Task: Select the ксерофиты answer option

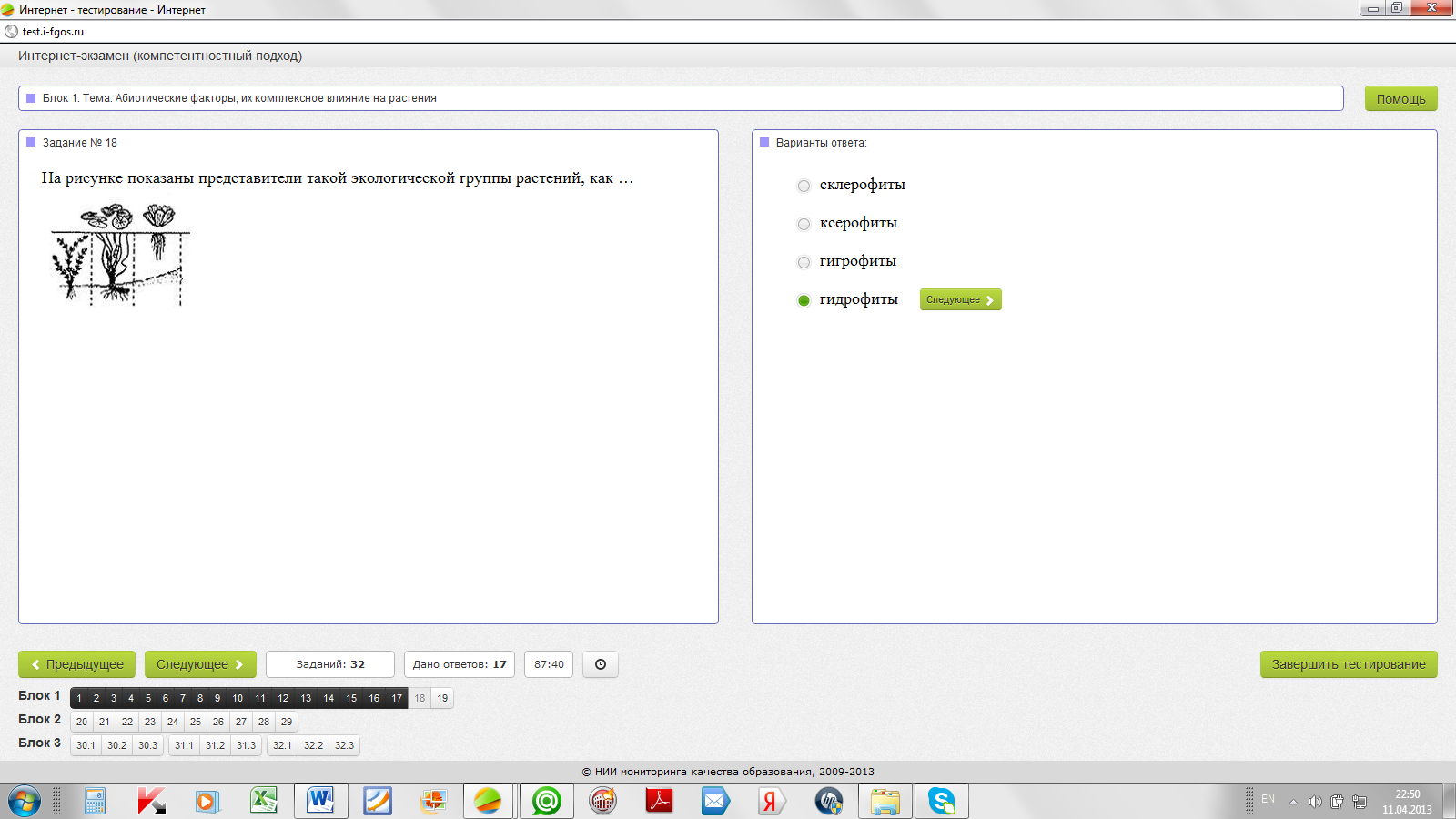Action: [804, 224]
